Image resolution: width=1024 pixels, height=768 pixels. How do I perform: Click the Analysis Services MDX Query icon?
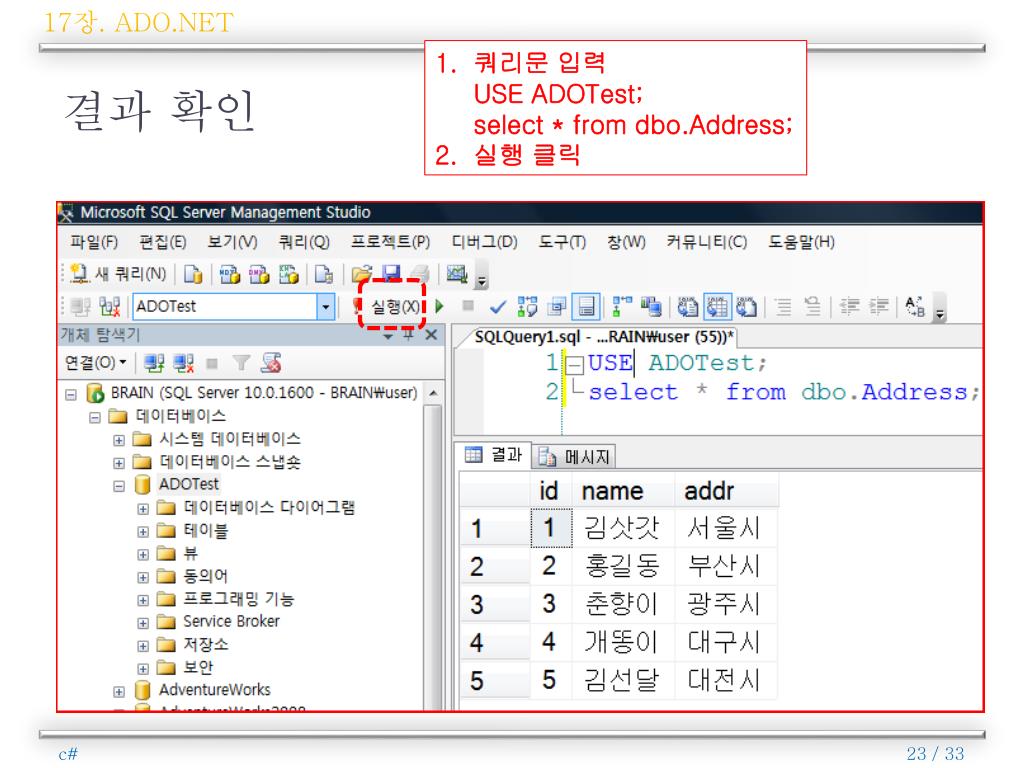tap(230, 274)
